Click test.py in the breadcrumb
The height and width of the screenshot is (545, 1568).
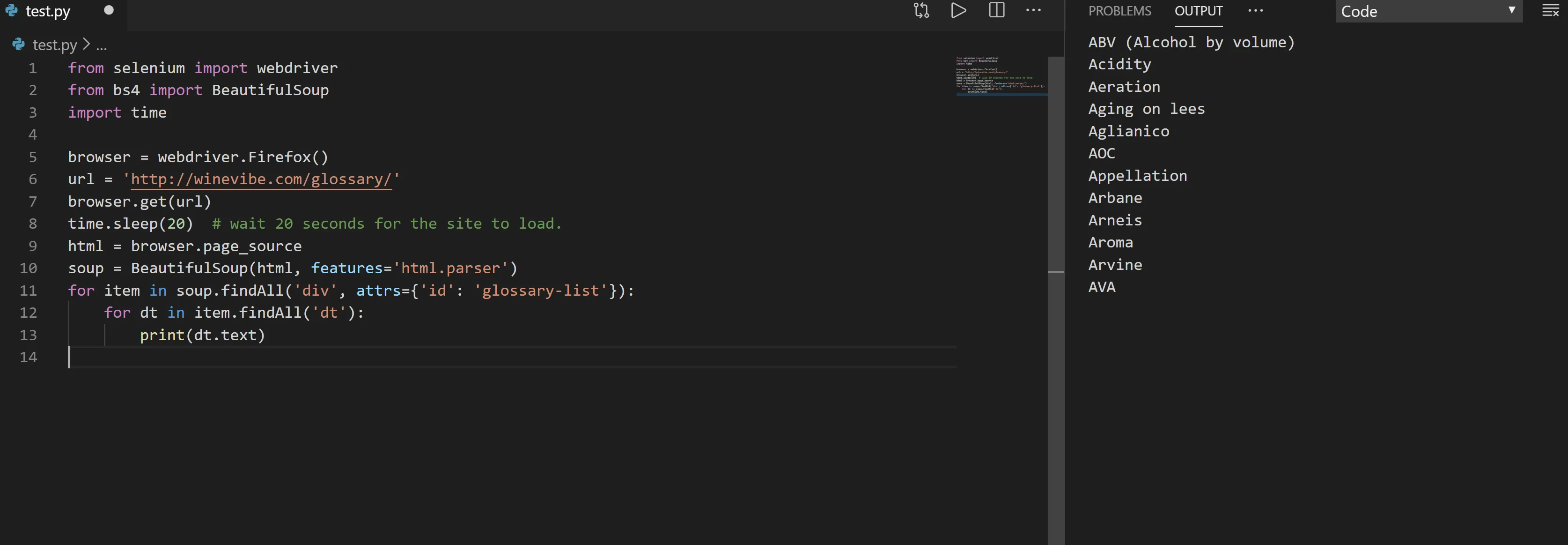55,45
